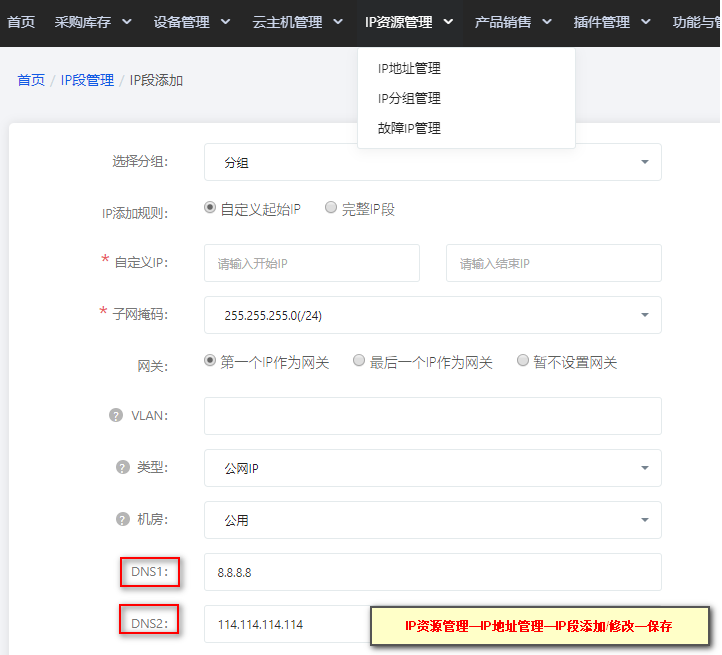Viewport: 722px width, 655px height.
Task: Go to IP段管理 via the breadcrumb link
Action: [87, 80]
